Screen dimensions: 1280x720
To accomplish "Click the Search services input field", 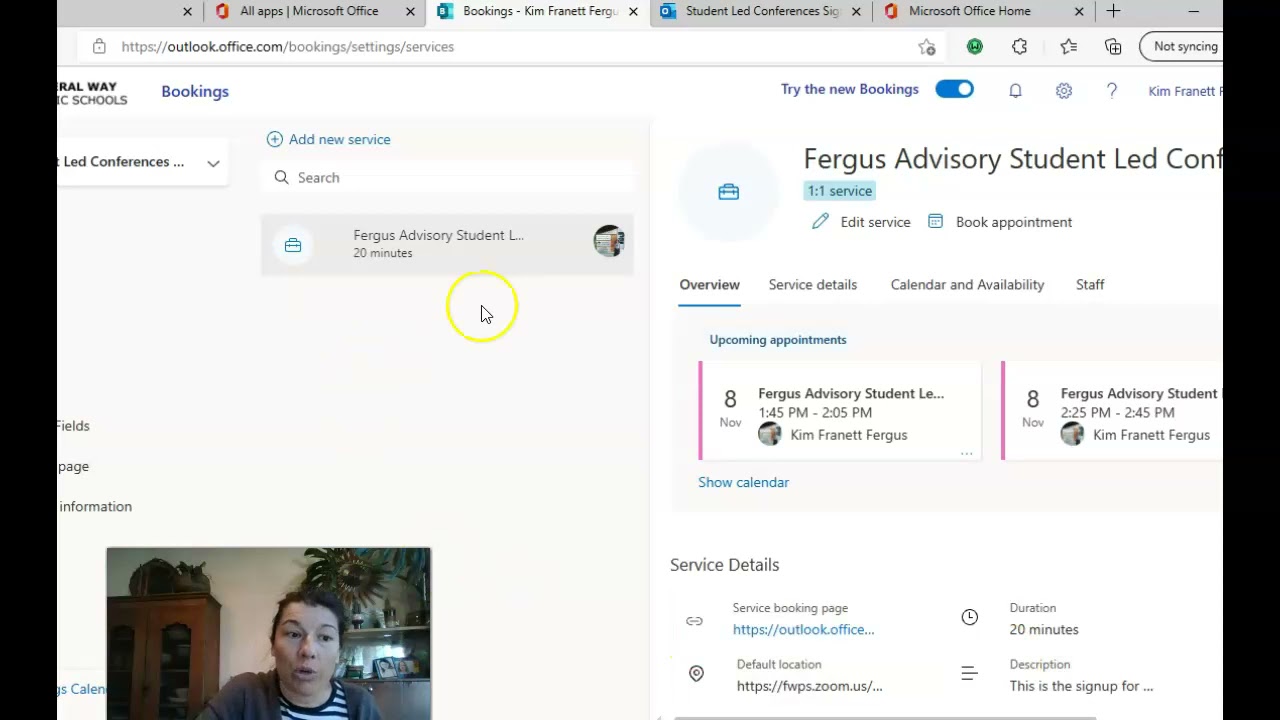I will [x=448, y=177].
